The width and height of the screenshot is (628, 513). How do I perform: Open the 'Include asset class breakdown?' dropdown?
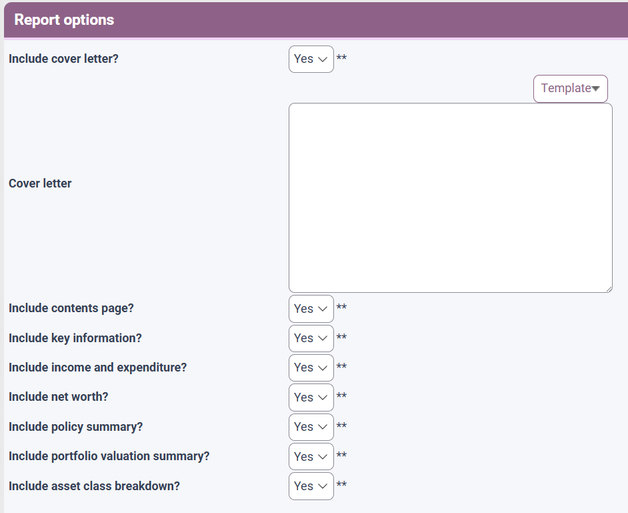click(x=310, y=486)
